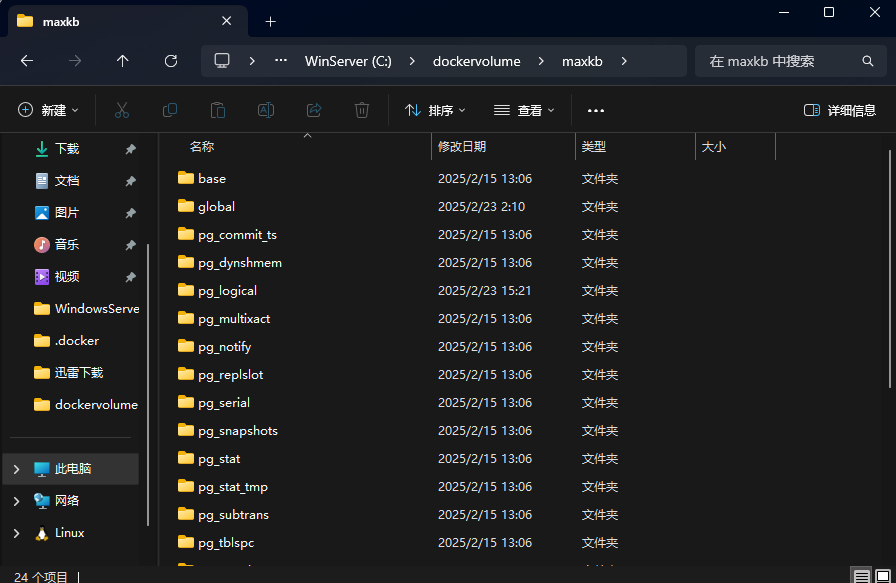The height and width of the screenshot is (583, 896).
Task: Unpin the Documents (文档) quick access item
Action: click(130, 181)
